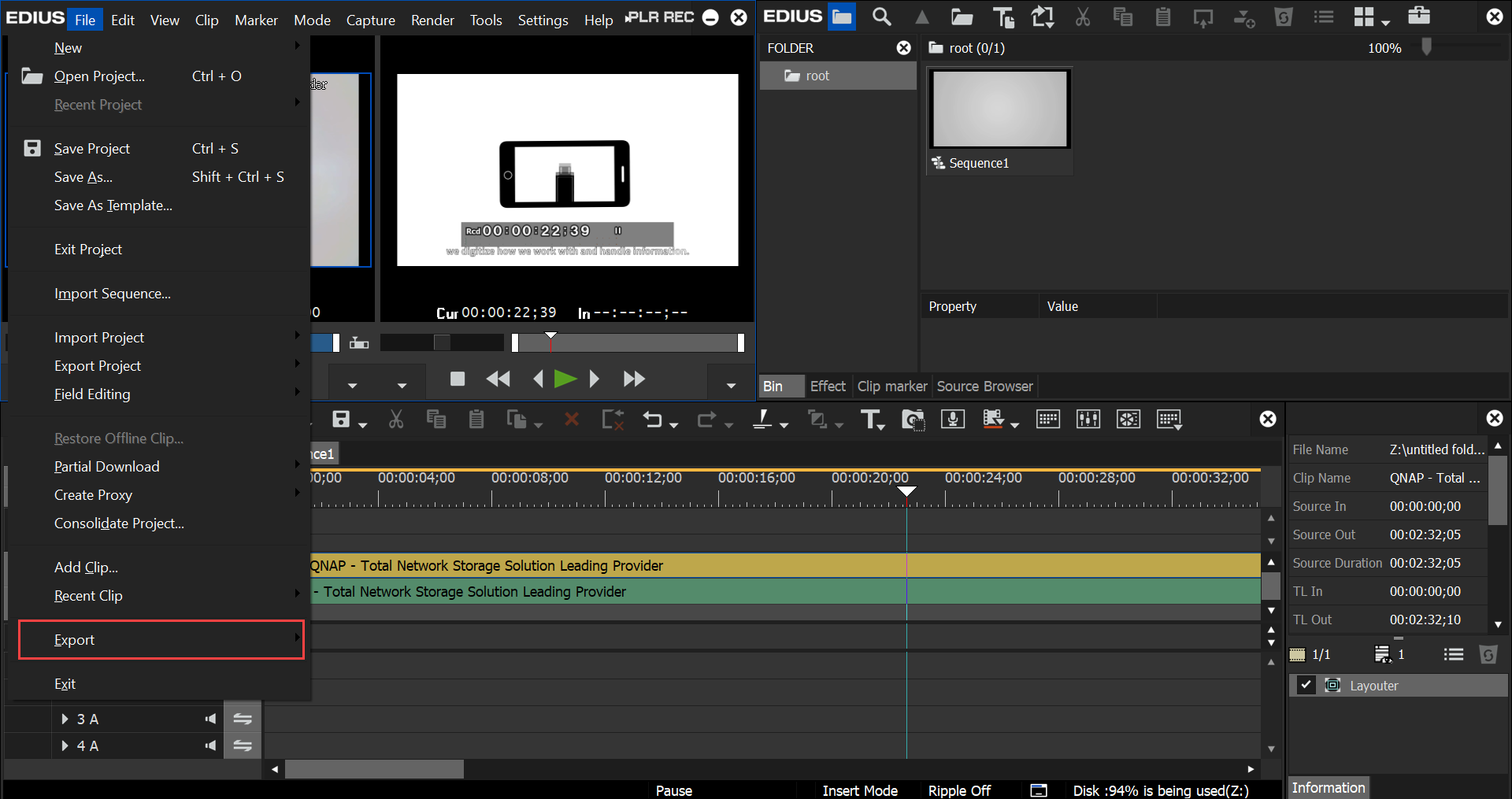Image resolution: width=1512 pixels, height=799 pixels.
Task: Open the Capture menu
Action: tap(371, 20)
